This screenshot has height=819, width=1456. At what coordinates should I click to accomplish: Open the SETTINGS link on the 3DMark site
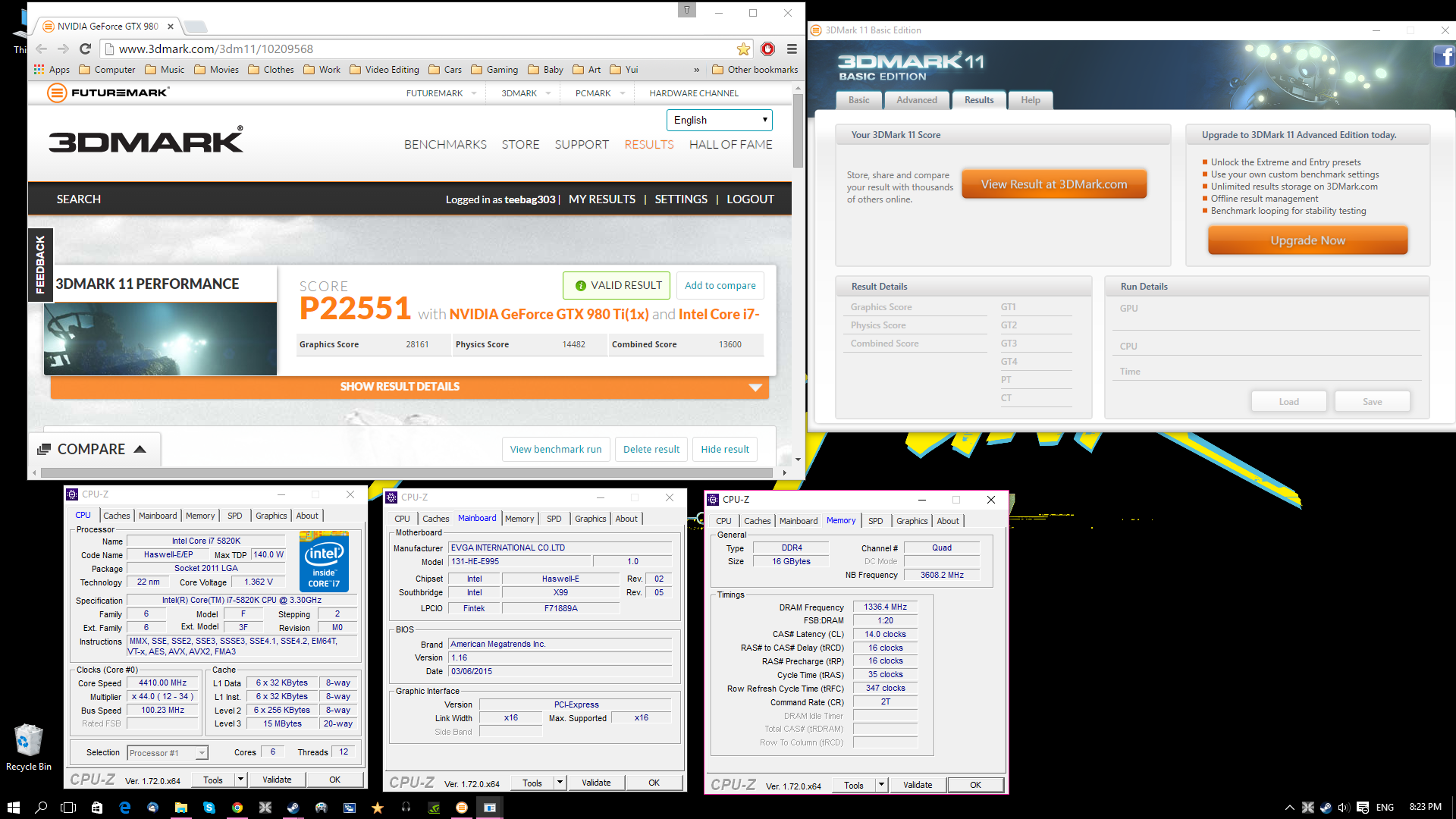tap(681, 199)
